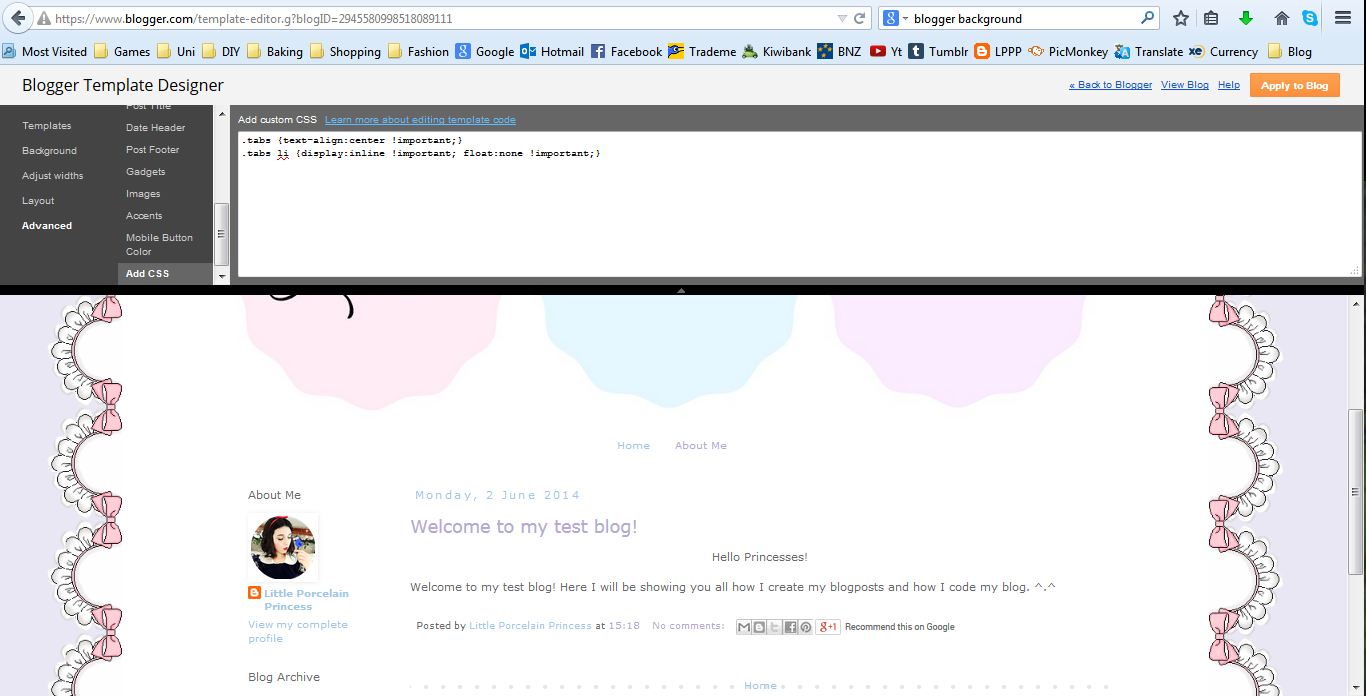Open the Trademe bookmark
Image resolution: width=1366 pixels, height=696 pixels.
[x=704, y=52]
